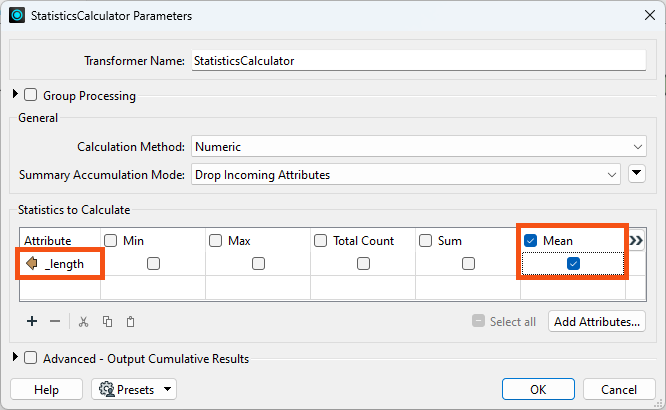This screenshot has height=410, width=666.
Task: Toggle the Min column header checkbox
Action: (110, 240)
